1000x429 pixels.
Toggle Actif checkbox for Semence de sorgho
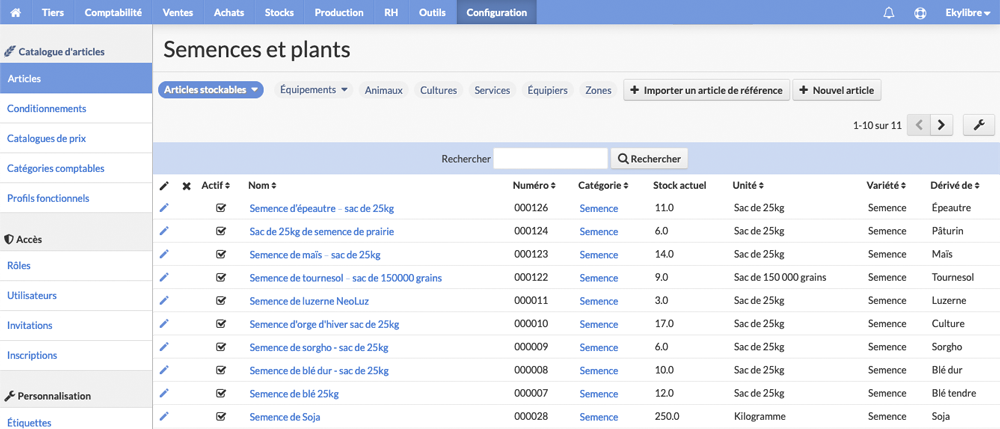[221, 347]
